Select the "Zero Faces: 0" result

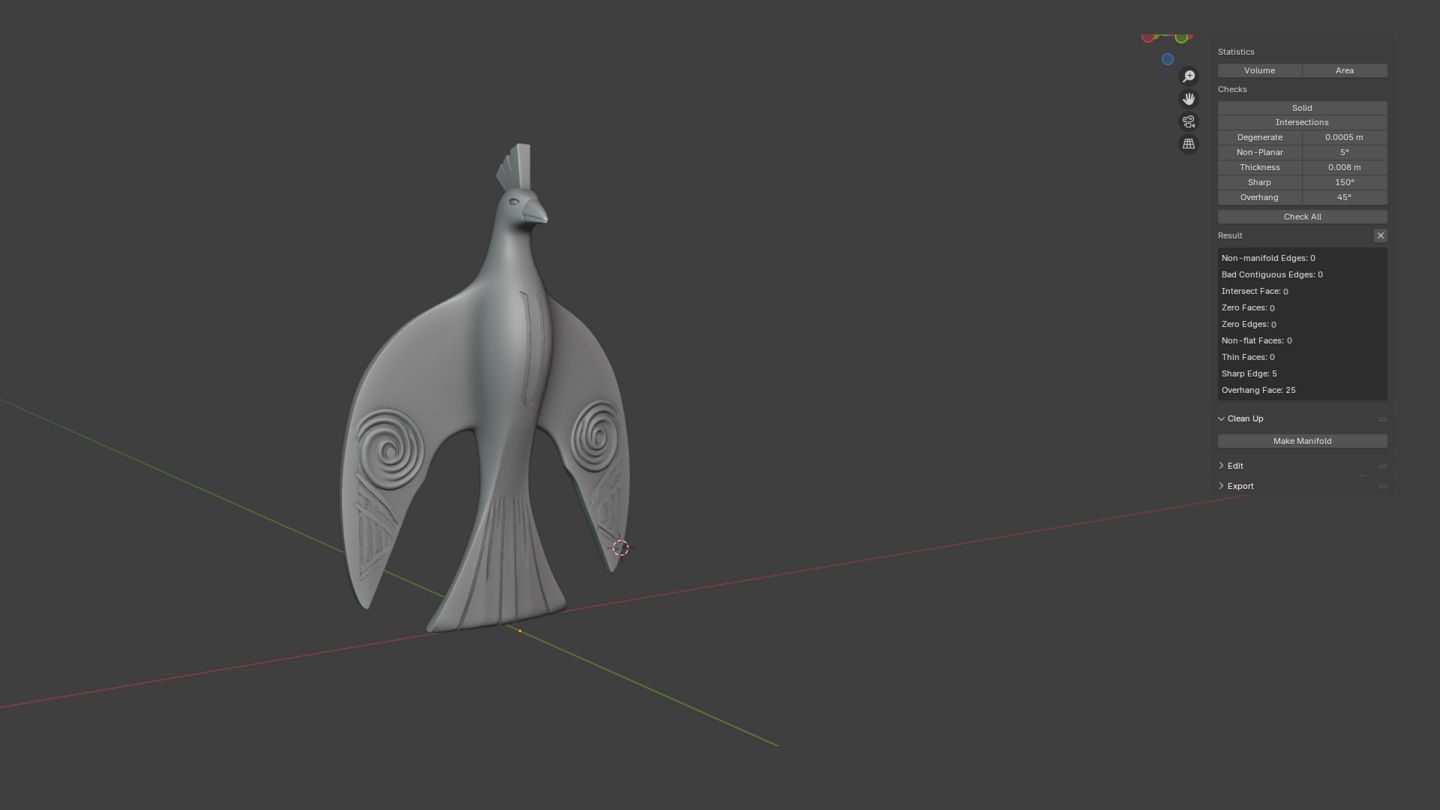coord(1248,308)
